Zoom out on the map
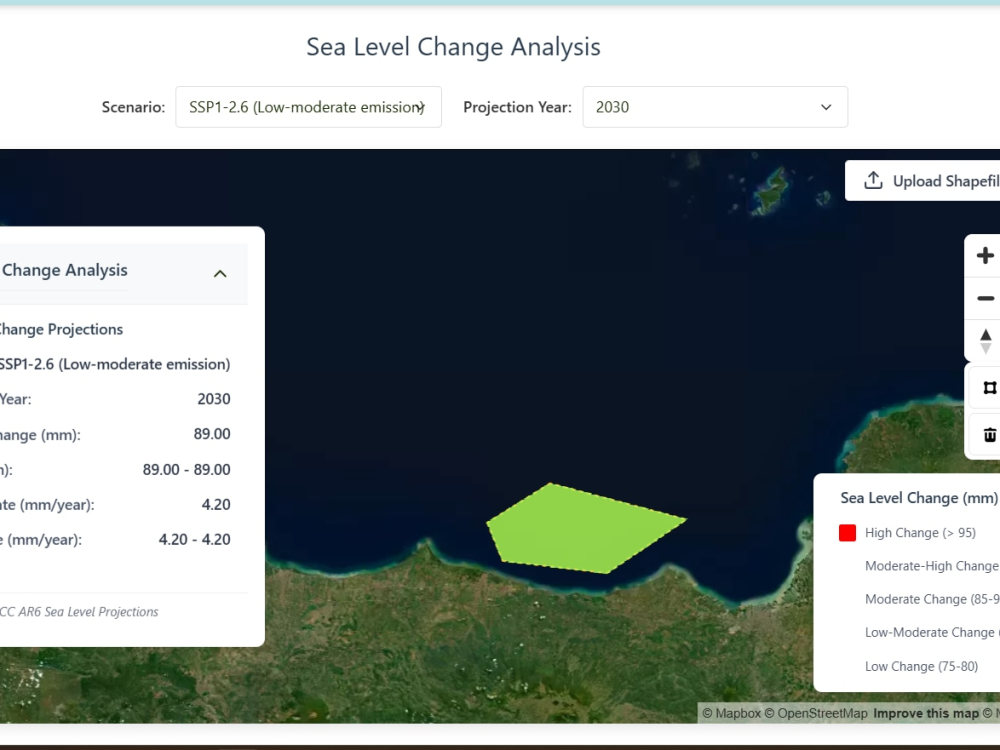This screenshot has width=1000, height=750. (985, 298)
